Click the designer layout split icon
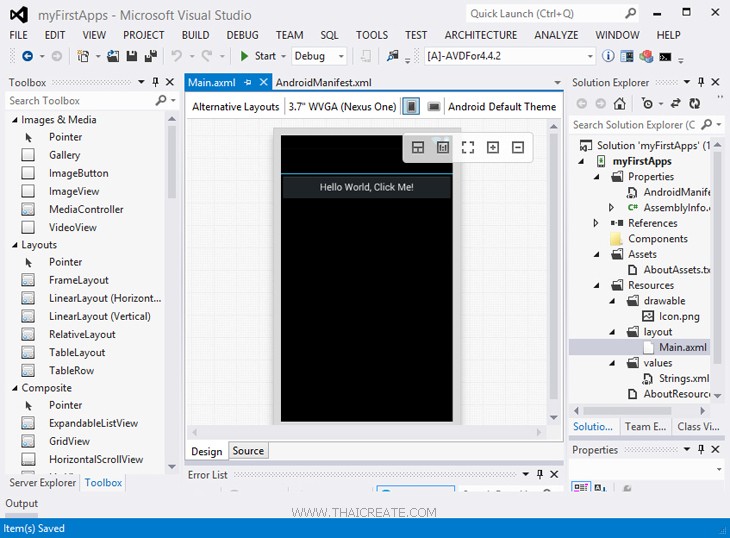 click(418, 148)
